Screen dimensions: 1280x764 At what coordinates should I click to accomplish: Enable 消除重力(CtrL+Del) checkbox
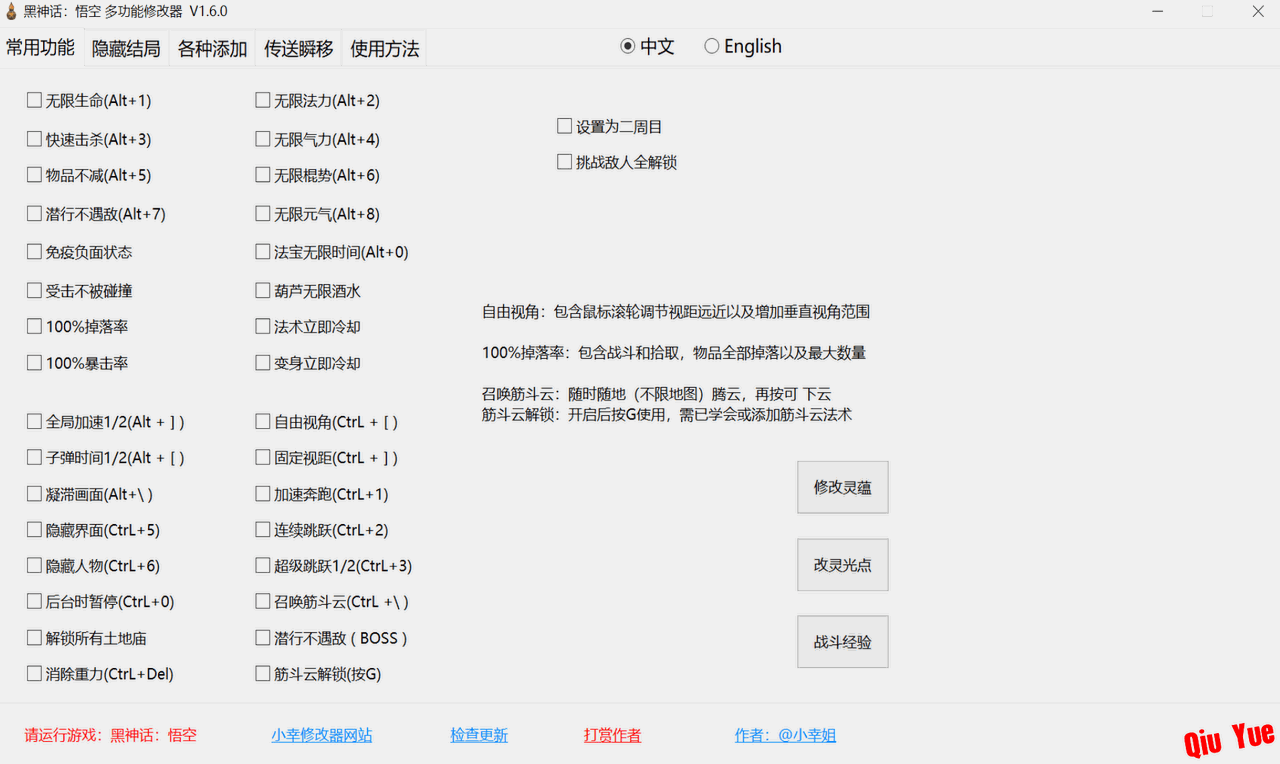tap(35, 674)
